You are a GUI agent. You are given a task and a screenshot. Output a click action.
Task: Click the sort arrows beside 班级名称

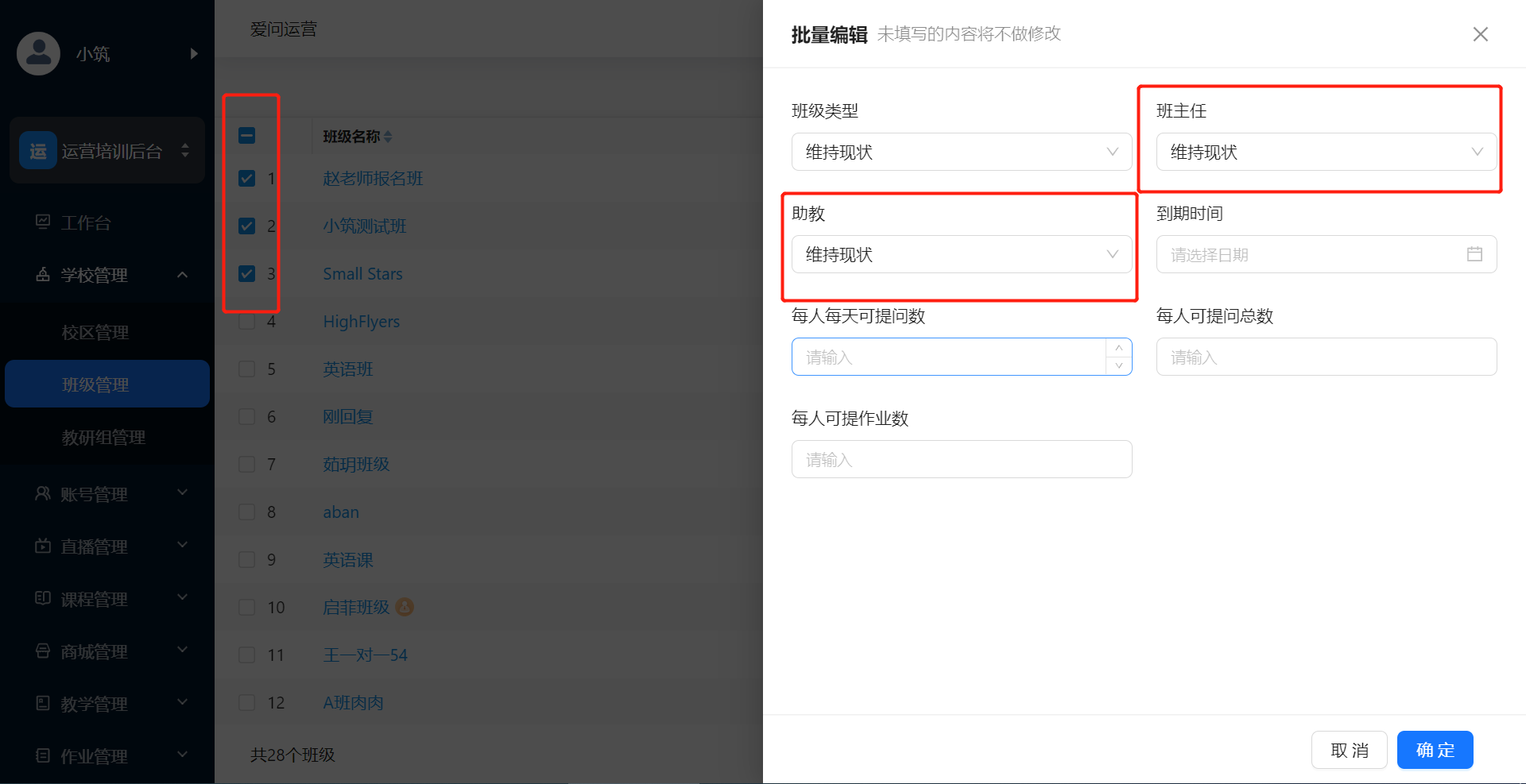[x=388, y=137]
